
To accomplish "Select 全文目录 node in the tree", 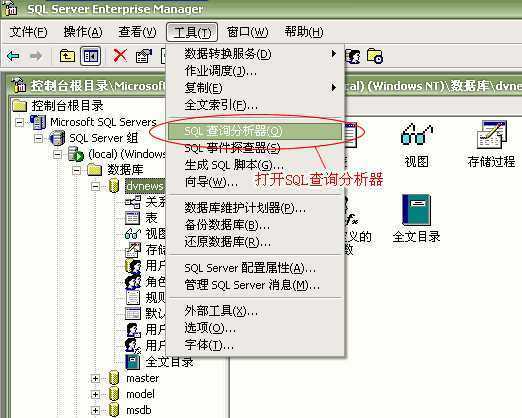I will coord(169,362).
